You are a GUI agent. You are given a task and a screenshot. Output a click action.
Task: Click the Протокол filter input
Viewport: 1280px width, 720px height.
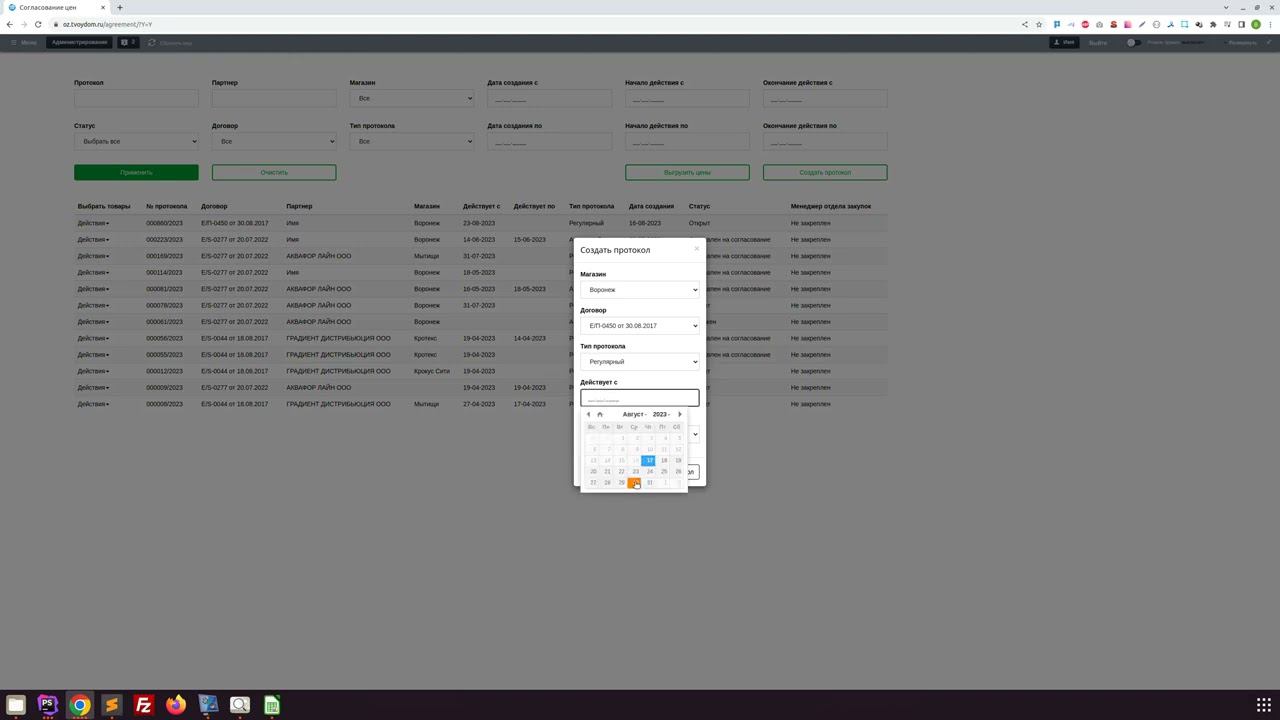(136, 99)
